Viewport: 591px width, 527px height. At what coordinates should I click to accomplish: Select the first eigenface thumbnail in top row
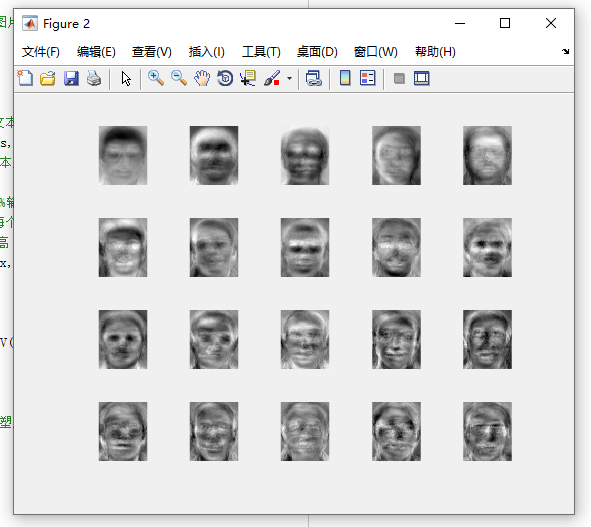coord(123,155)
